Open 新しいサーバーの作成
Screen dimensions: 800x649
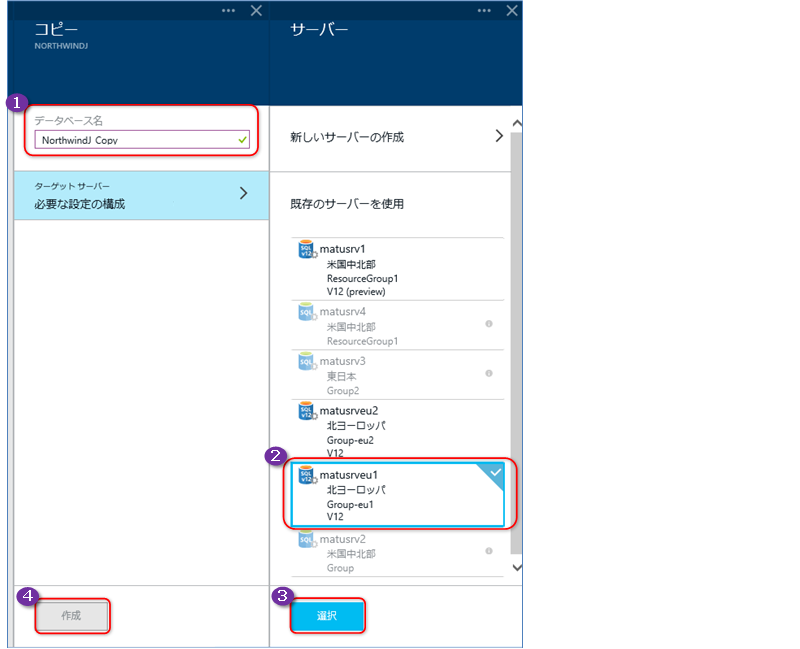click(x=390, y=137)
